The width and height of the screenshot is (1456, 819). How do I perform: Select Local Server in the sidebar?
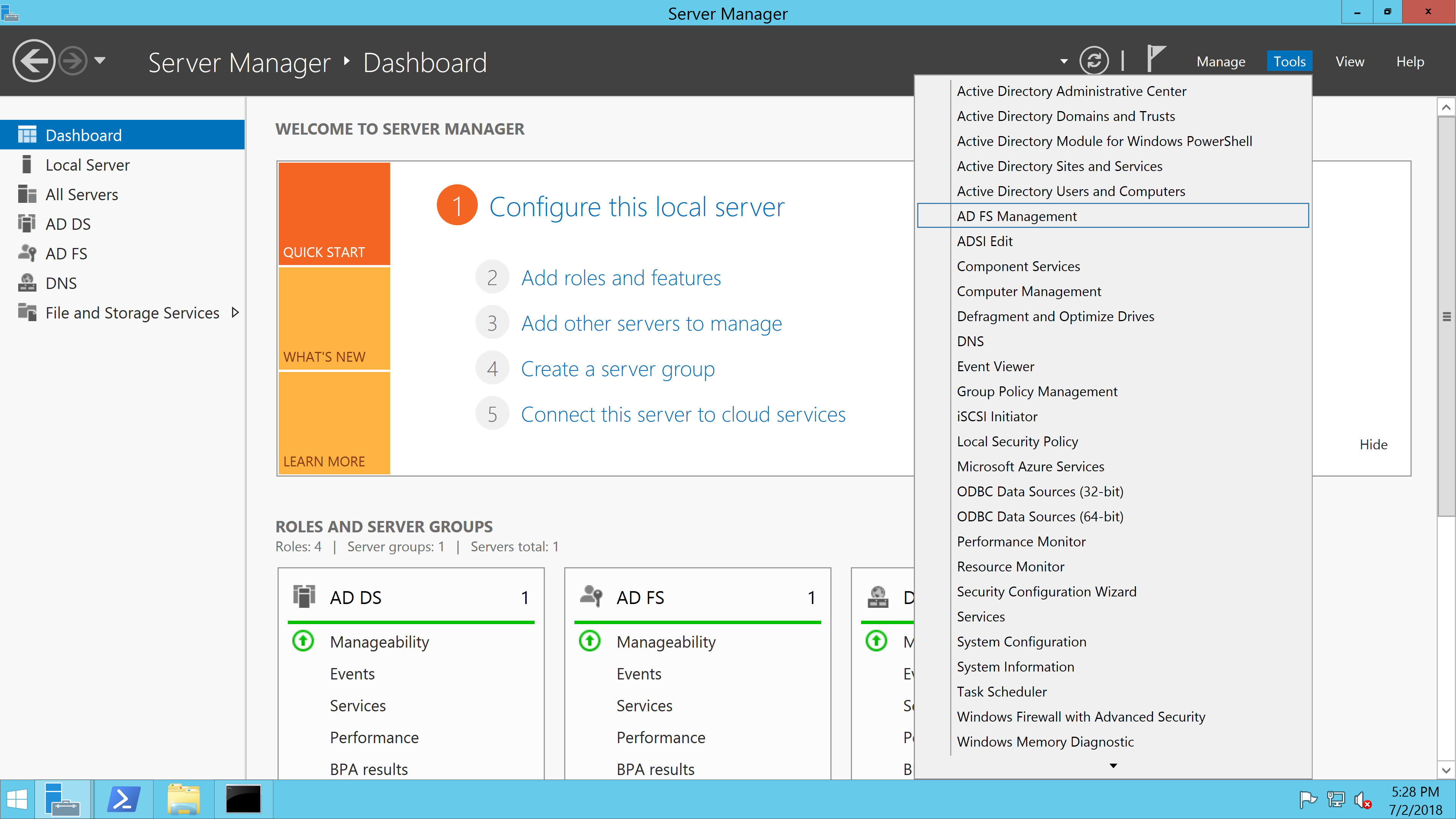[122, 165]
